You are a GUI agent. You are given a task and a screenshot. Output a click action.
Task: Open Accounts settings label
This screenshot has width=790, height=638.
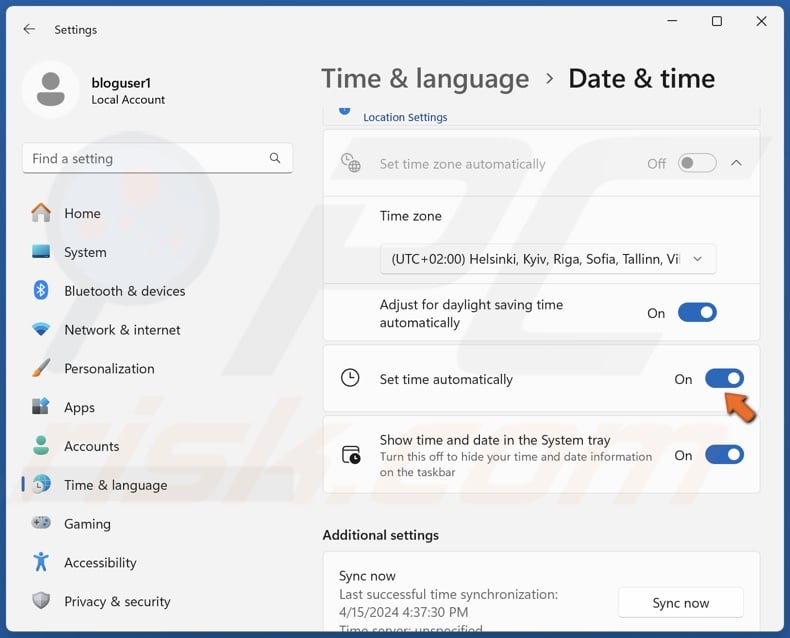tap(92, 446)
